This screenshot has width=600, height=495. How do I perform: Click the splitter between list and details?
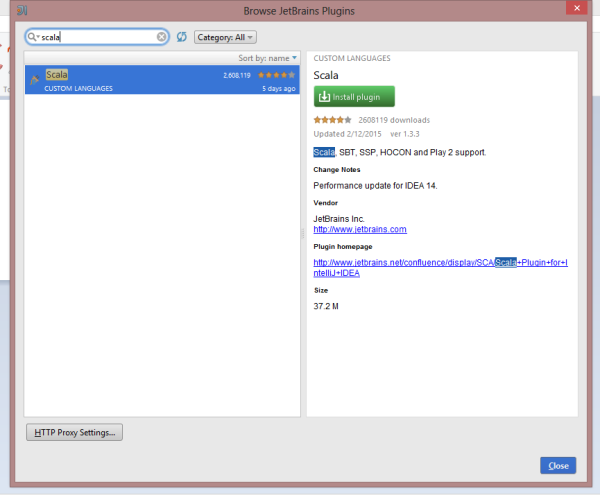304,232
